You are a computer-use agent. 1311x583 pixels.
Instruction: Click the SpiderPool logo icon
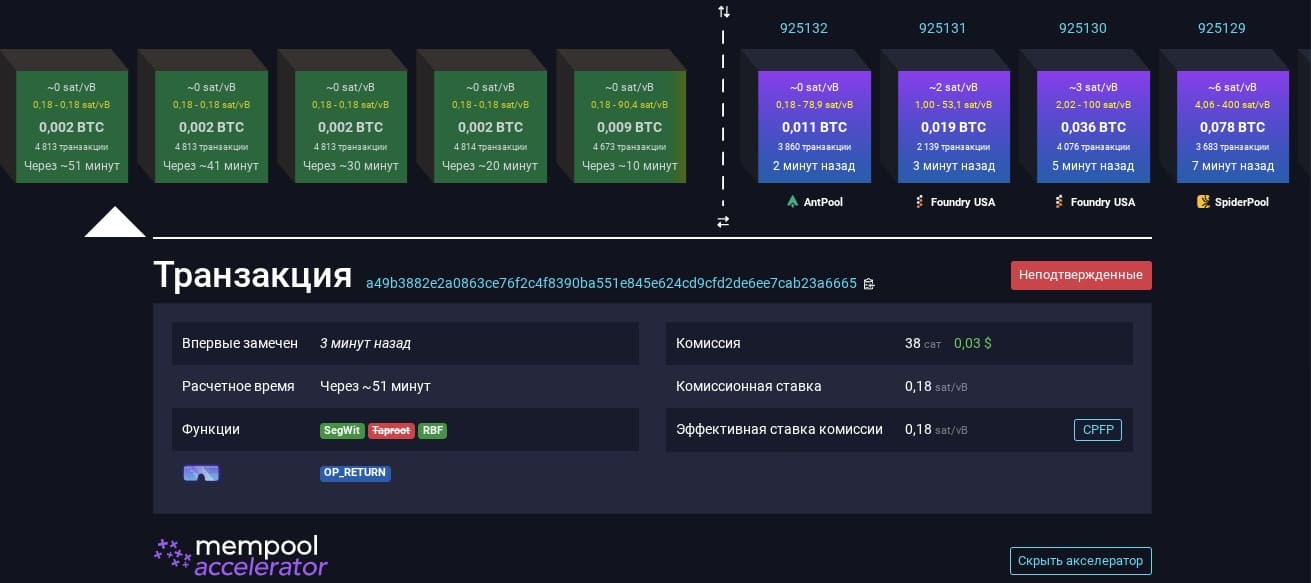pos(1203,202)
